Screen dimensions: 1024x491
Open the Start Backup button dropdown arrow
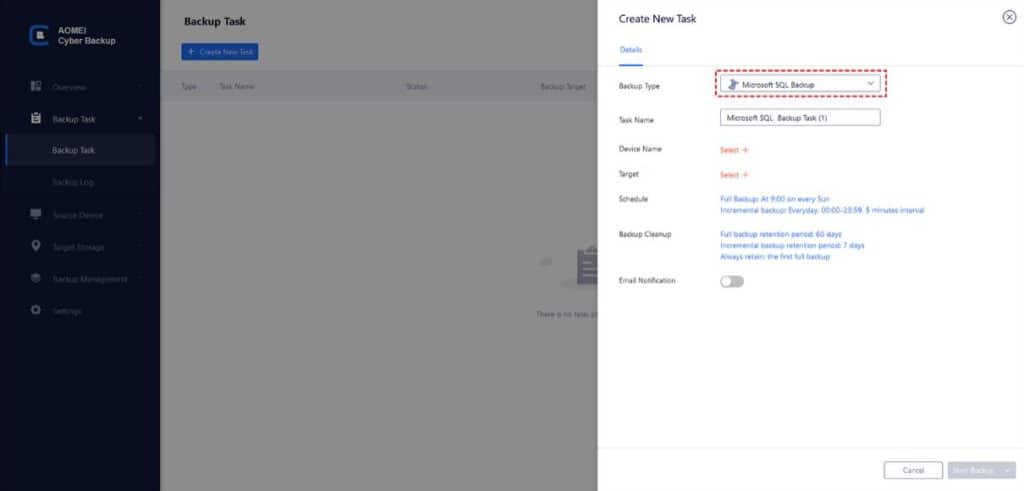click(1007, 470)
